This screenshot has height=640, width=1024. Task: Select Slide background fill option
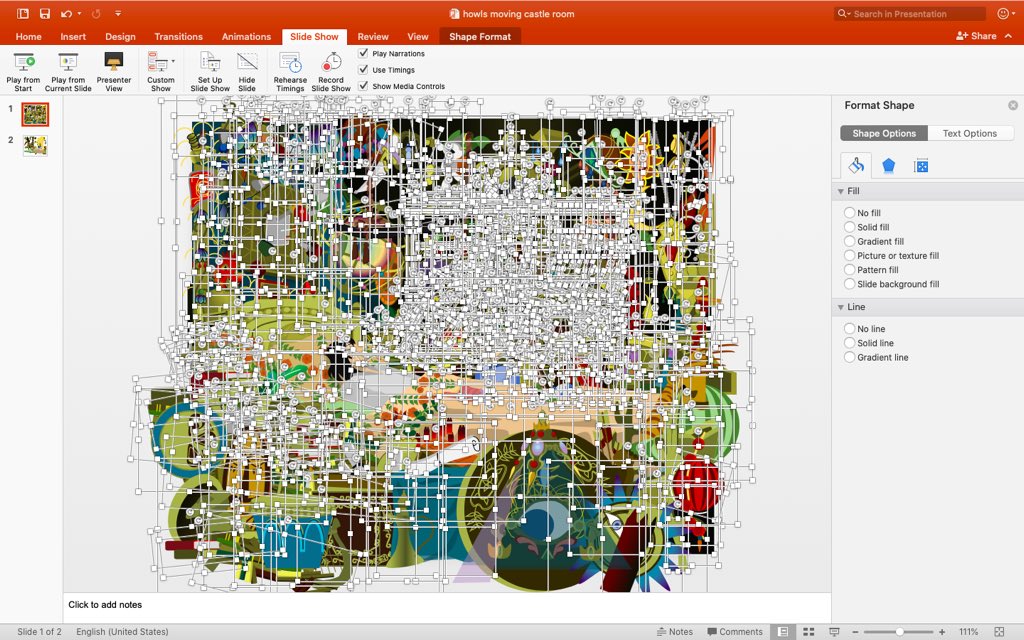(849, 284)
